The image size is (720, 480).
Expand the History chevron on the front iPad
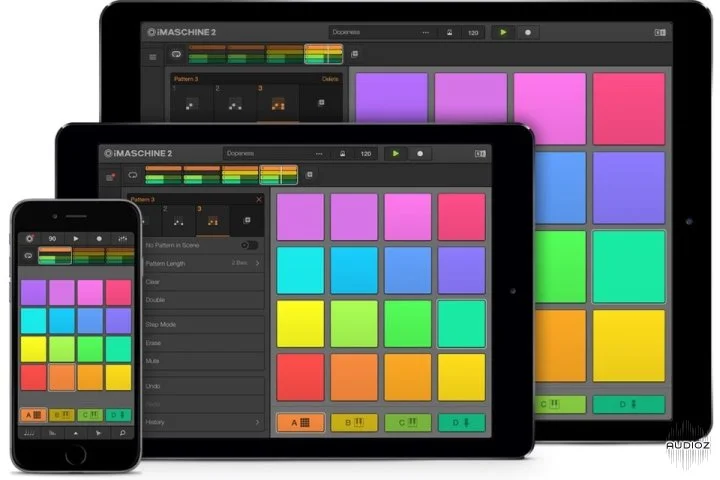(257, 422)
